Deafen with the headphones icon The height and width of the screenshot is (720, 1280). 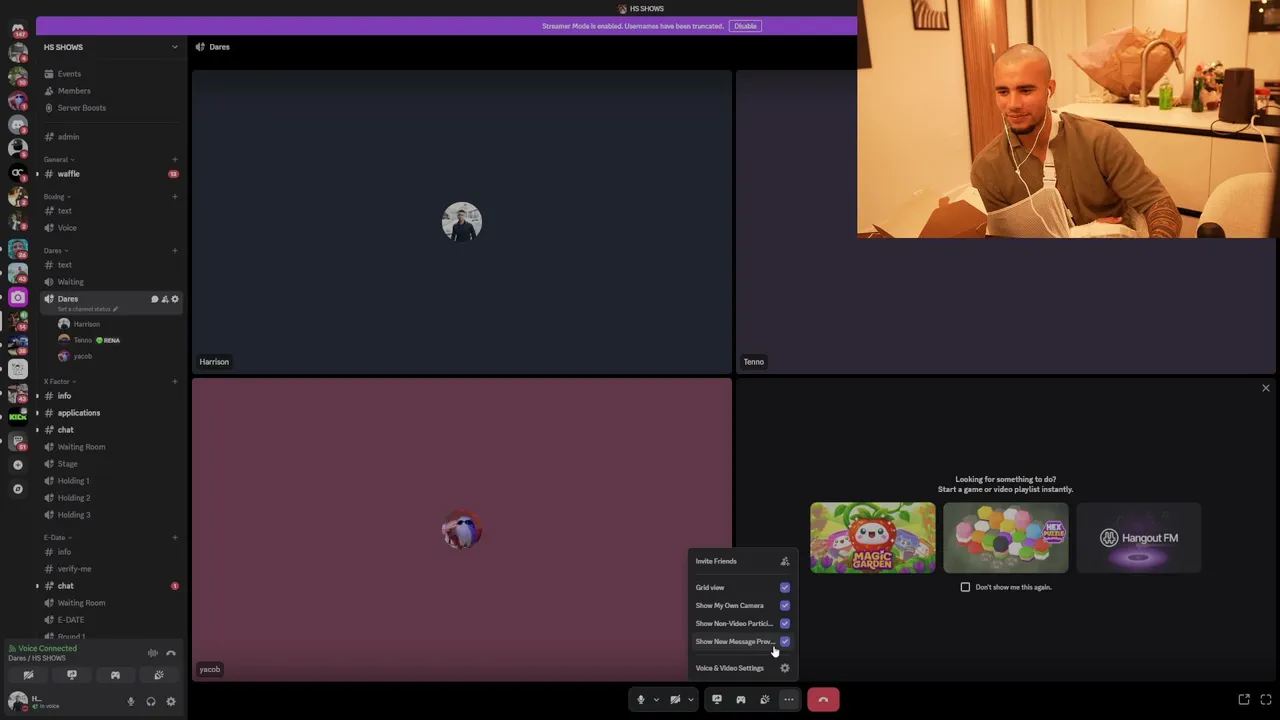click(151, 702)
